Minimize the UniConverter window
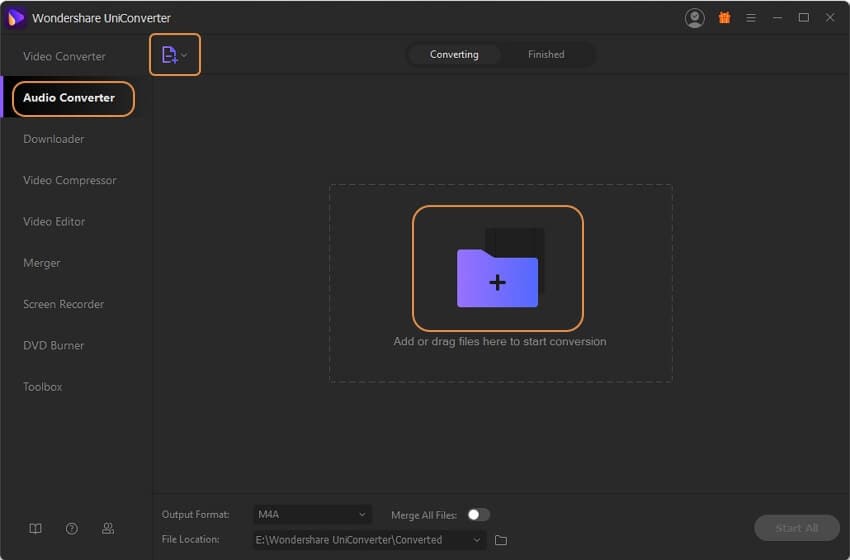The height and width of the screenshot is (560, 850). 777,18
